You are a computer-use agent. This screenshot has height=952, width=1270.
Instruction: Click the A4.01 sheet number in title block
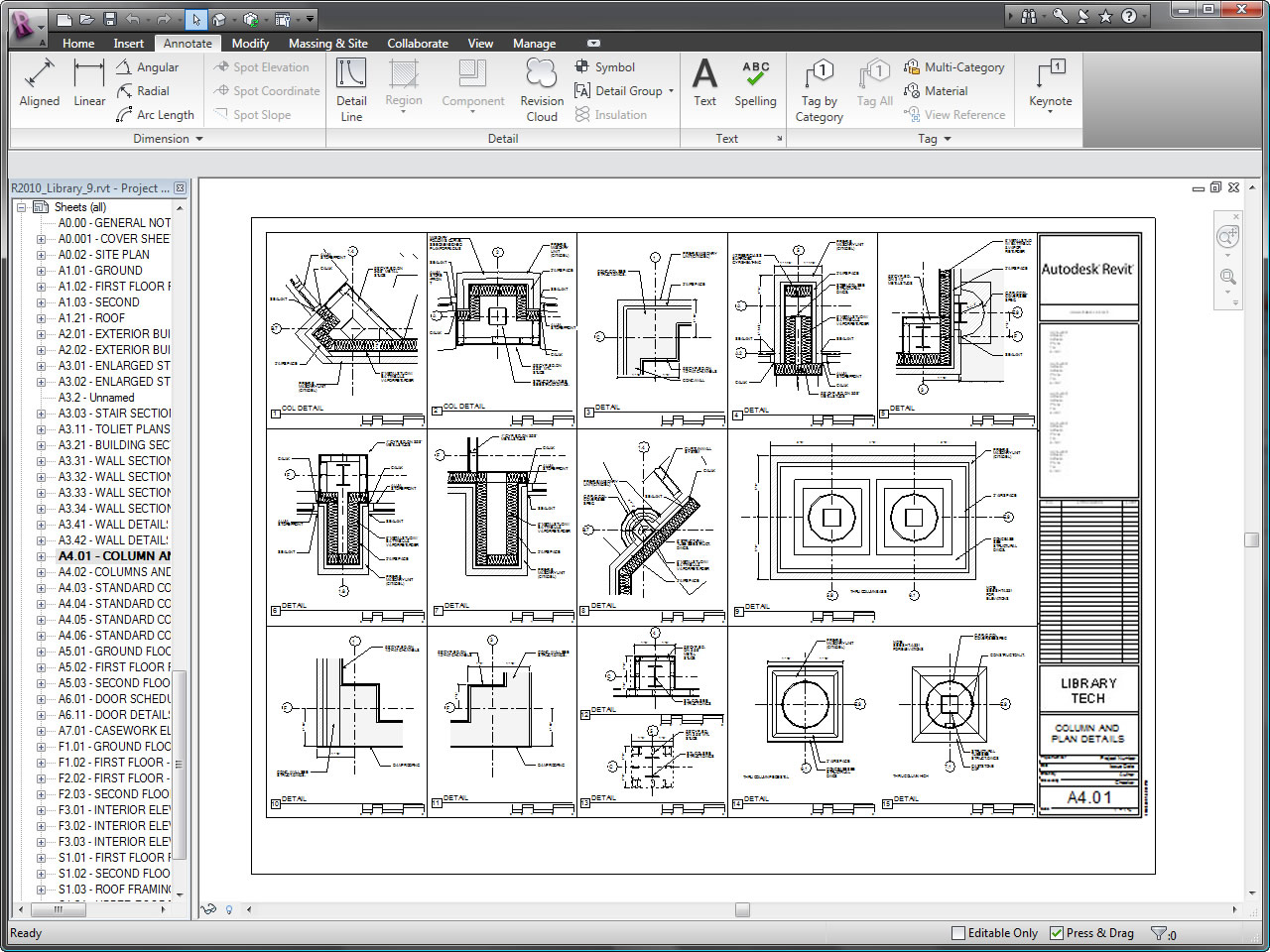pyautogui.click(x=1089, y=797)
